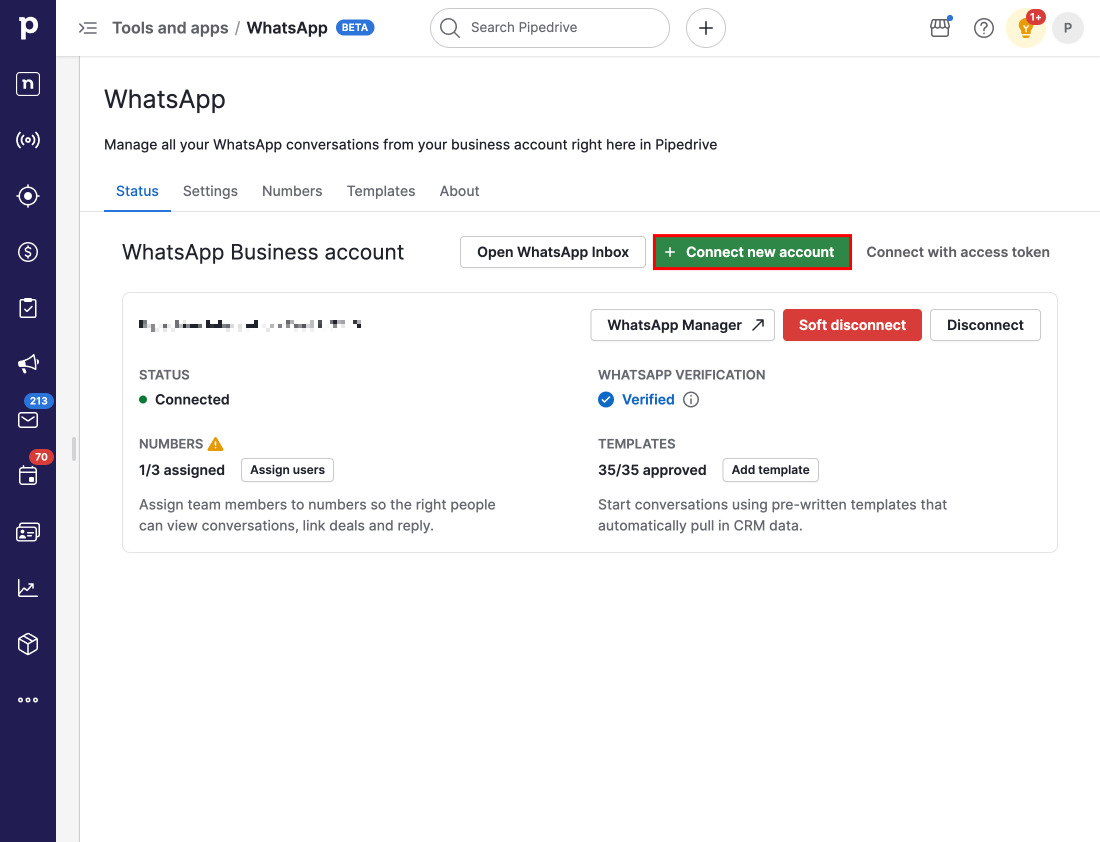Switch to the Status tab
The width and height of the screenshot is (1100, 842).
tap(138, 191)
